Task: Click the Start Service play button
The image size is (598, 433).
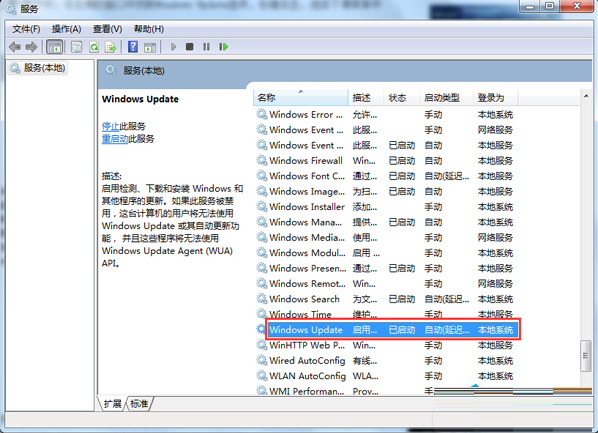Action: pos(174,47)
